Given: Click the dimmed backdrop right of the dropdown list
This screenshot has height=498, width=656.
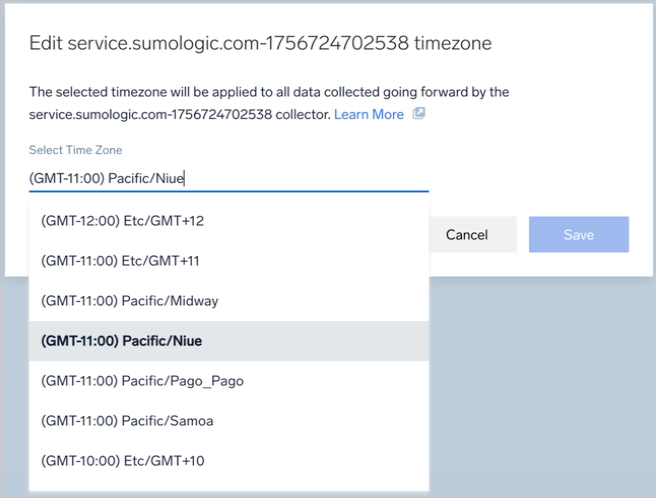Looking at the screenshot, I should pyautogui.click(x=540, y=390).
